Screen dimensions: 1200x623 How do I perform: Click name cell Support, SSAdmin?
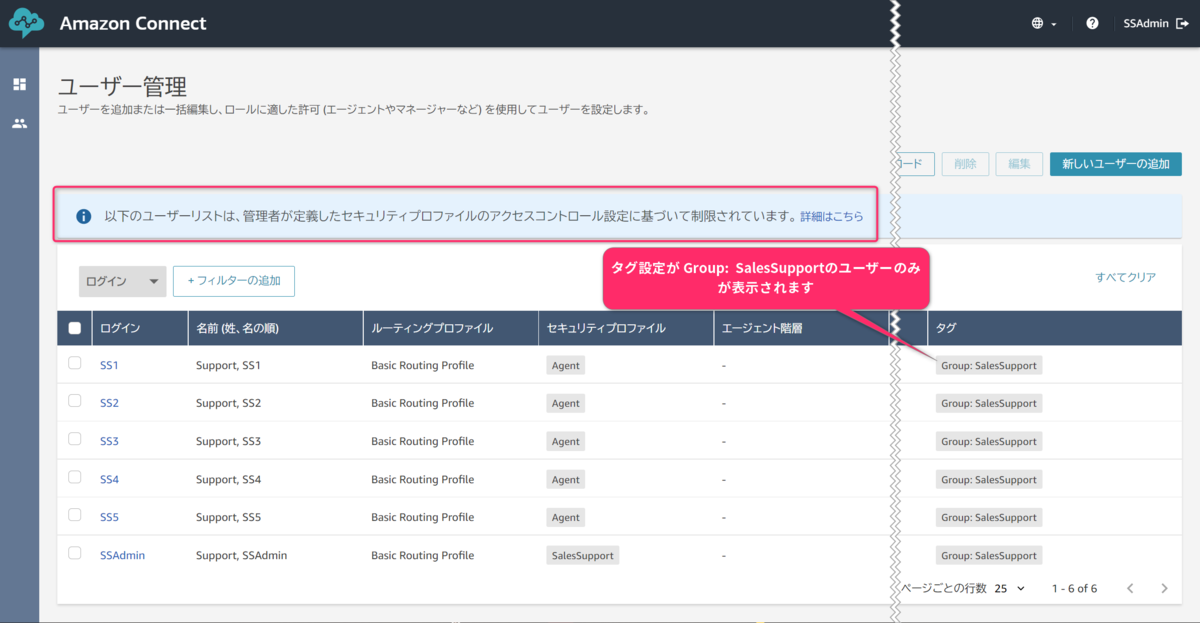[x=241, y=555]
